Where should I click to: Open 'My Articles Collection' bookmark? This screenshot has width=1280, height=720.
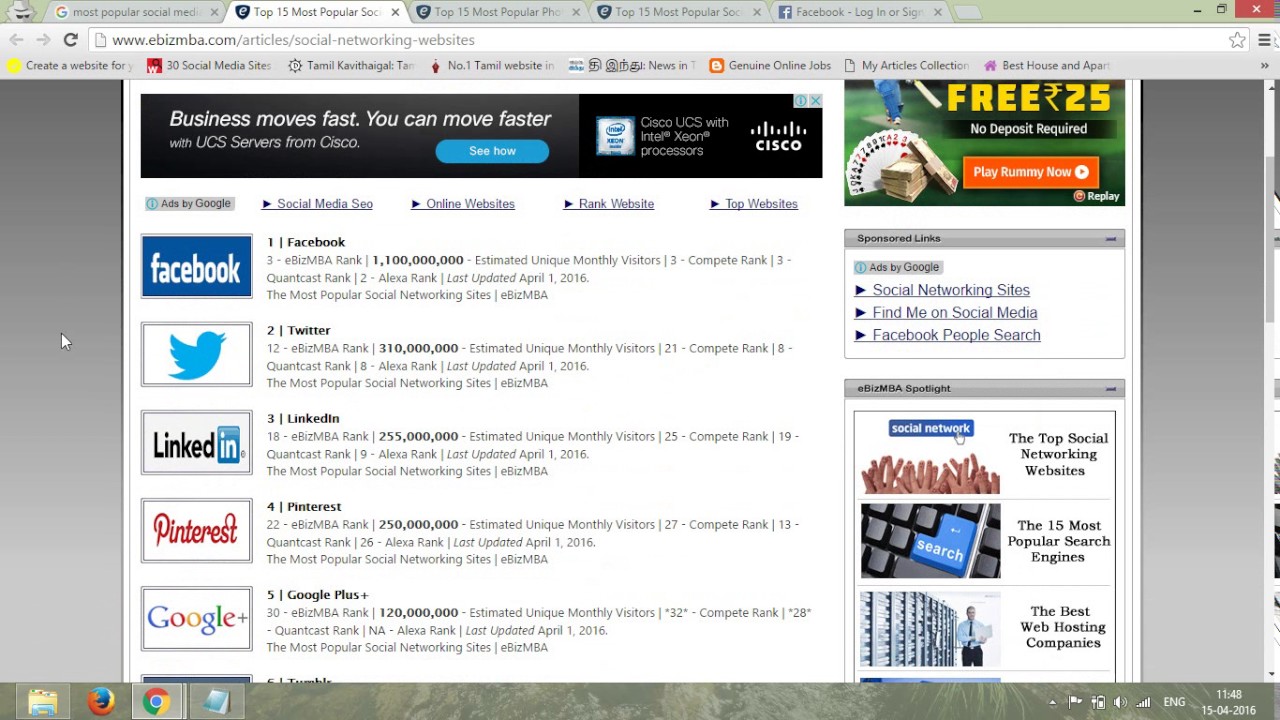(x=906, y=65)
